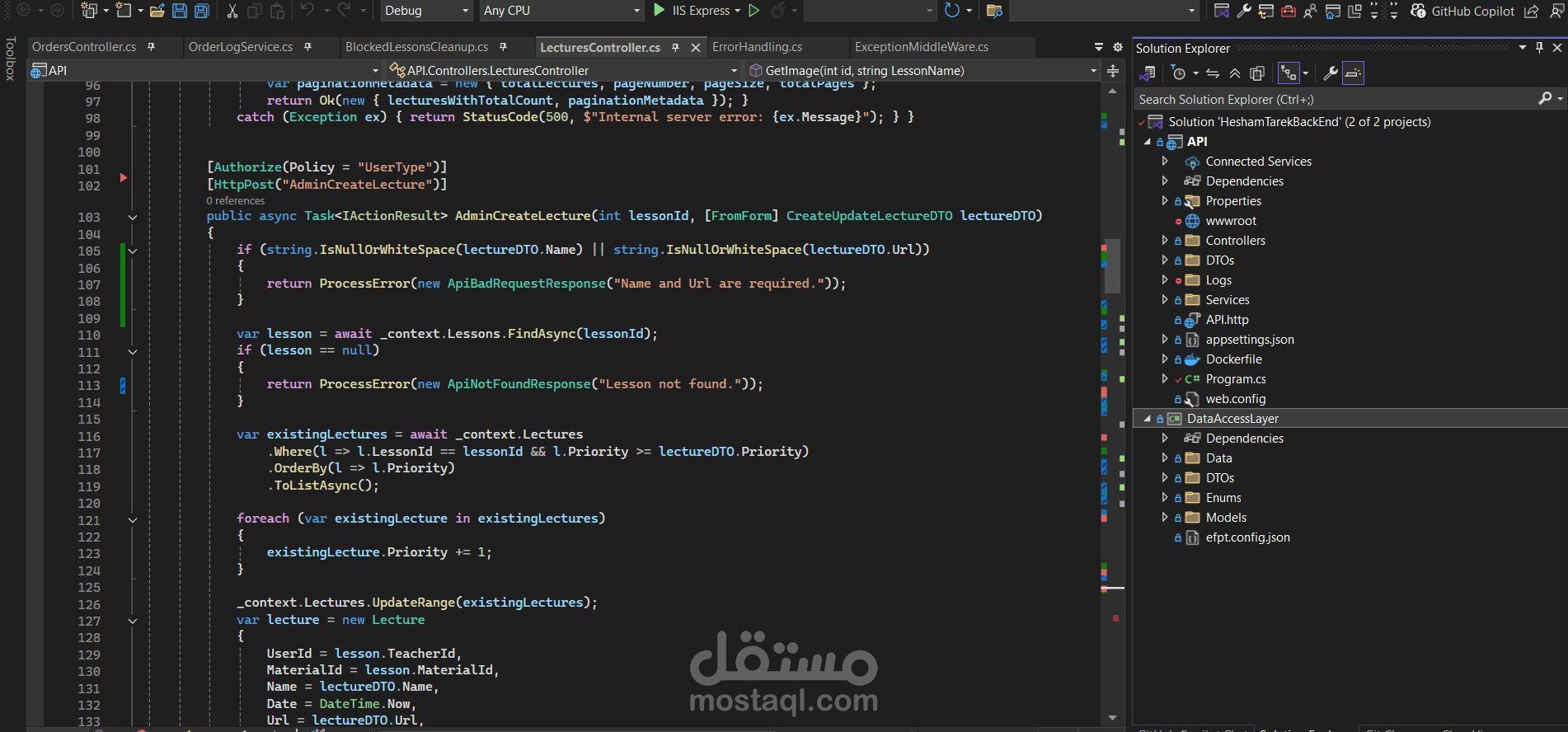Toggle pin on LecturesController.cs tab
Viewport: 1568px width, 732px height.
coord(675,48)
